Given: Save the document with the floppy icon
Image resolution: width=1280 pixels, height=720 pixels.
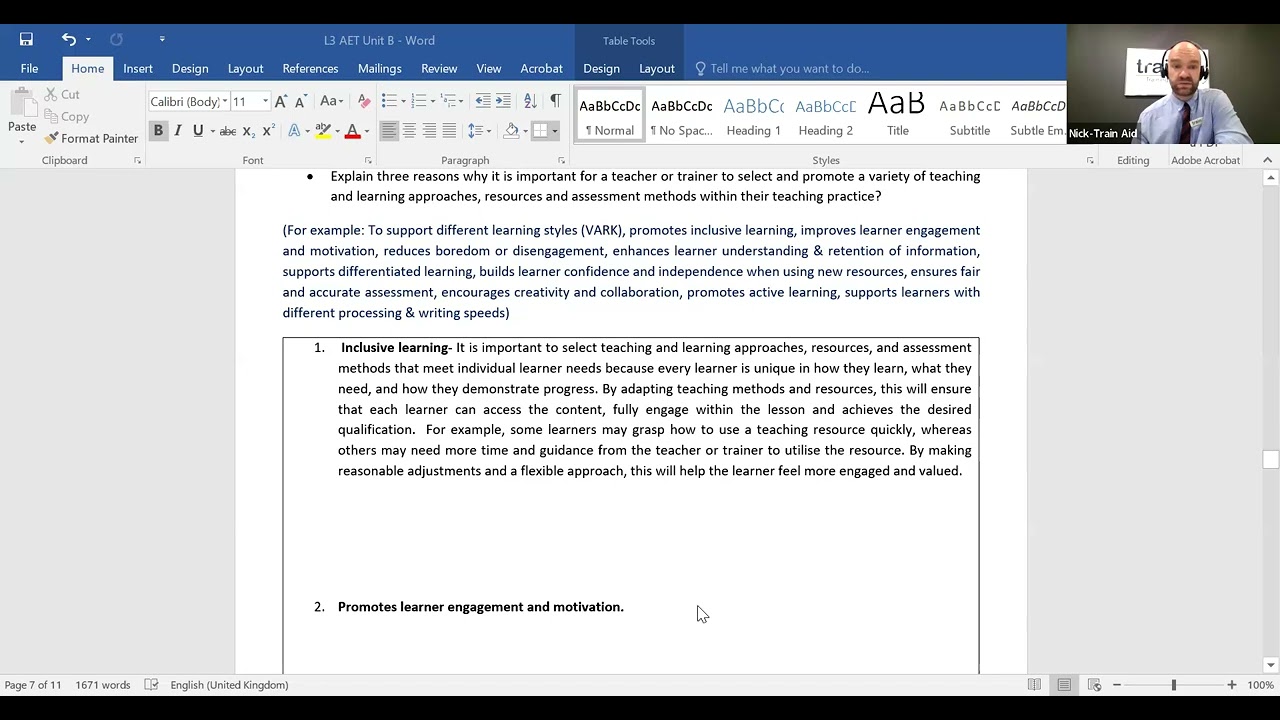Looking at the screenshot, I should click(26, 40).
